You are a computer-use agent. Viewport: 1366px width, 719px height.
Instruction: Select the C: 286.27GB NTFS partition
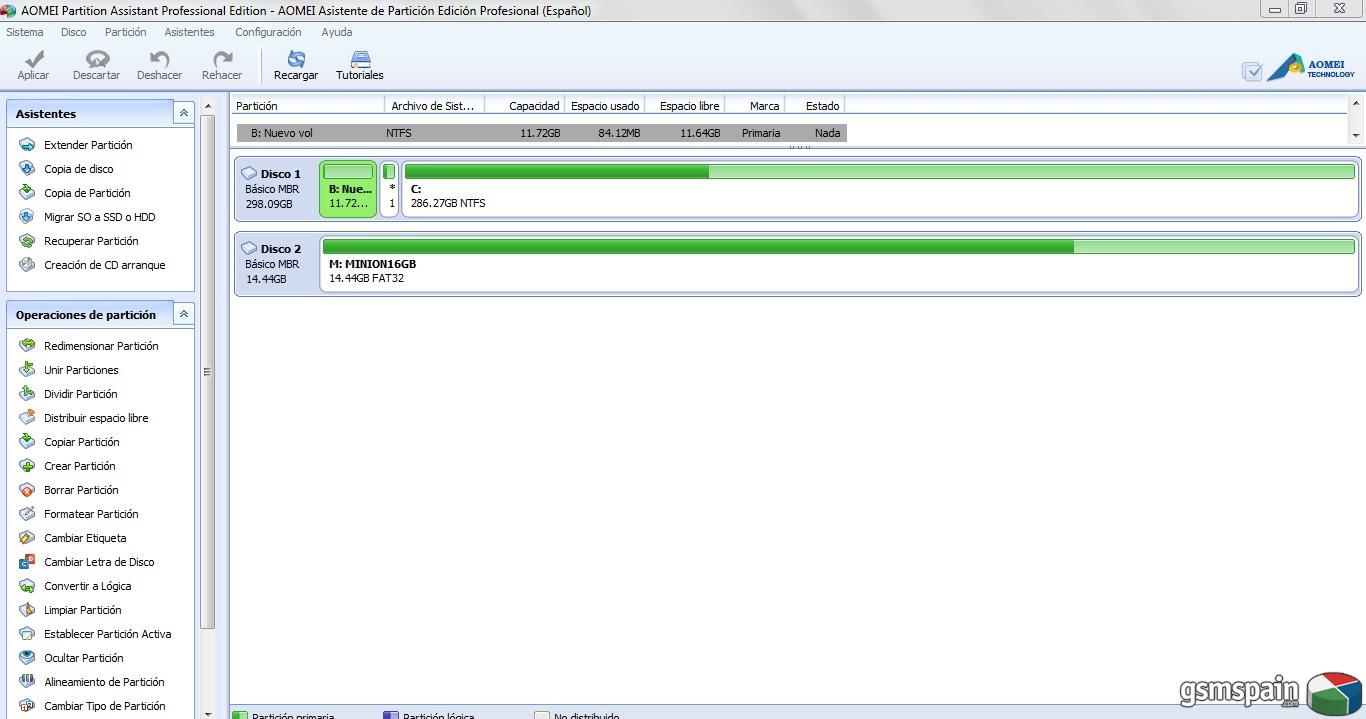click(x=880, y=189)
